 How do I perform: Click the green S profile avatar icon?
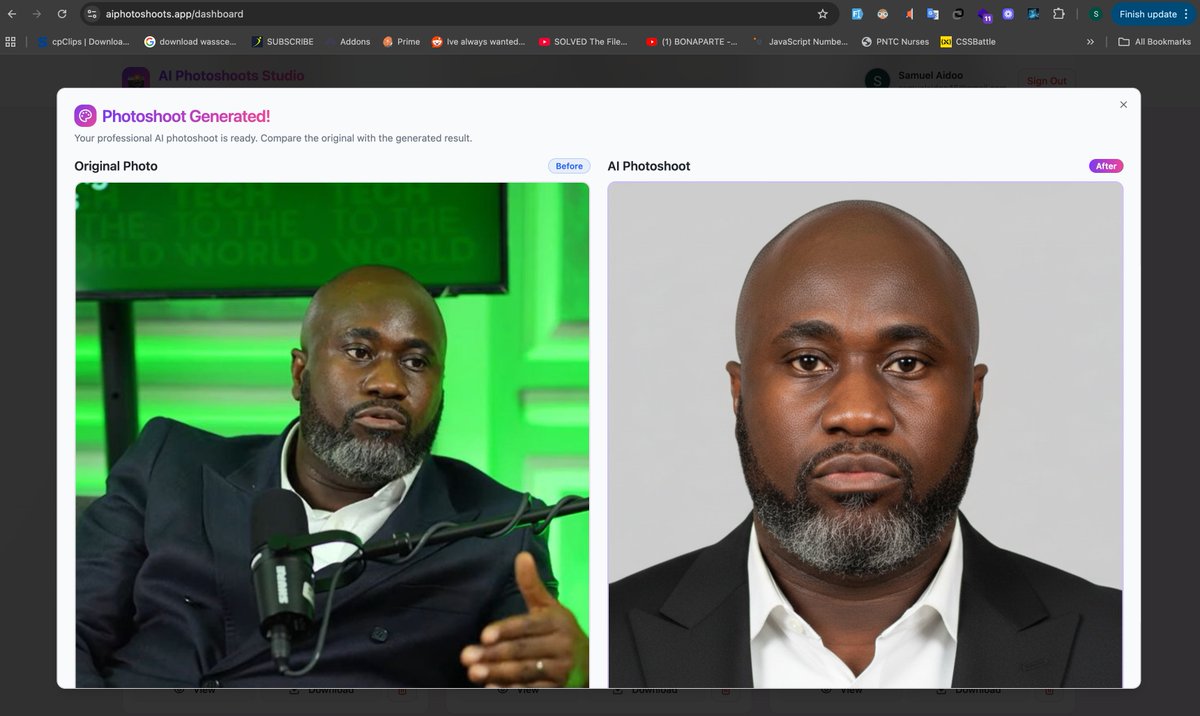tap(1097, 14)
